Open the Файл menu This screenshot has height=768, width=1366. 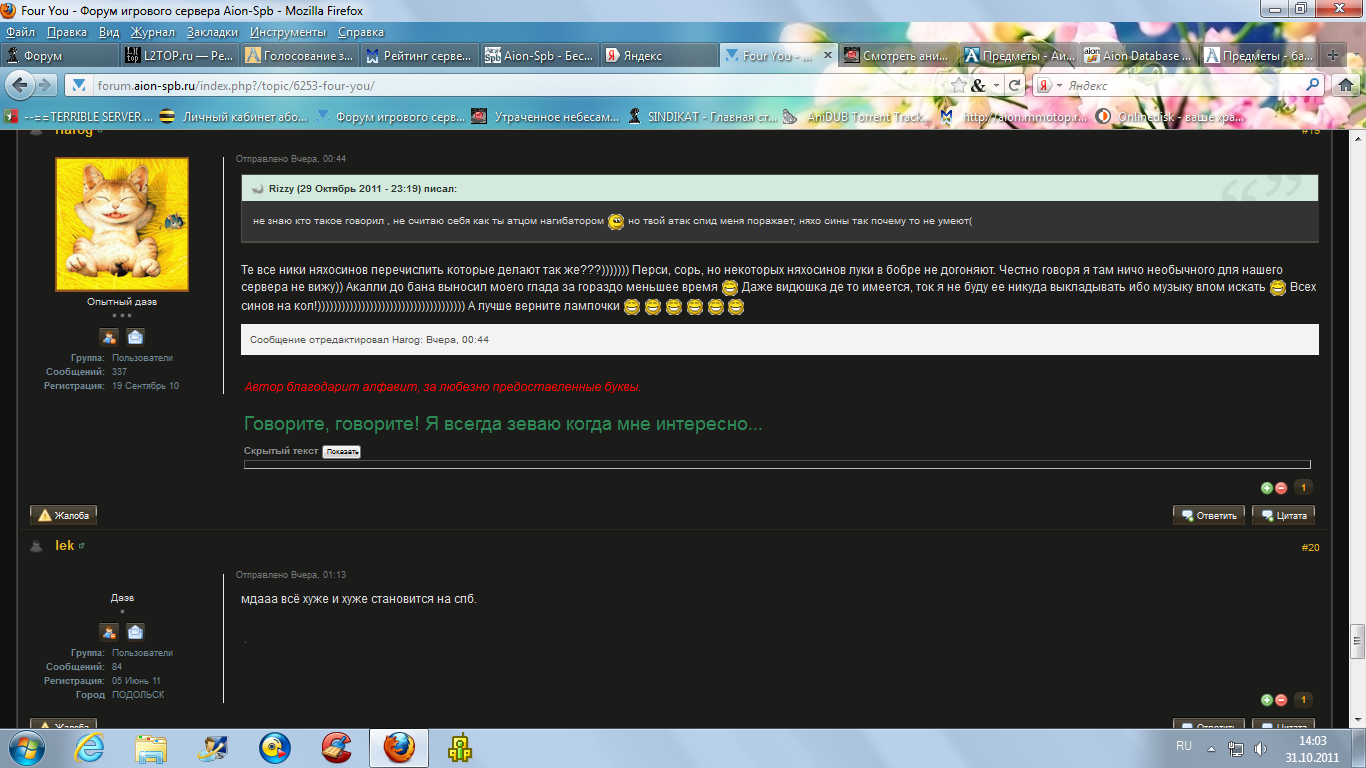point(21,32)
